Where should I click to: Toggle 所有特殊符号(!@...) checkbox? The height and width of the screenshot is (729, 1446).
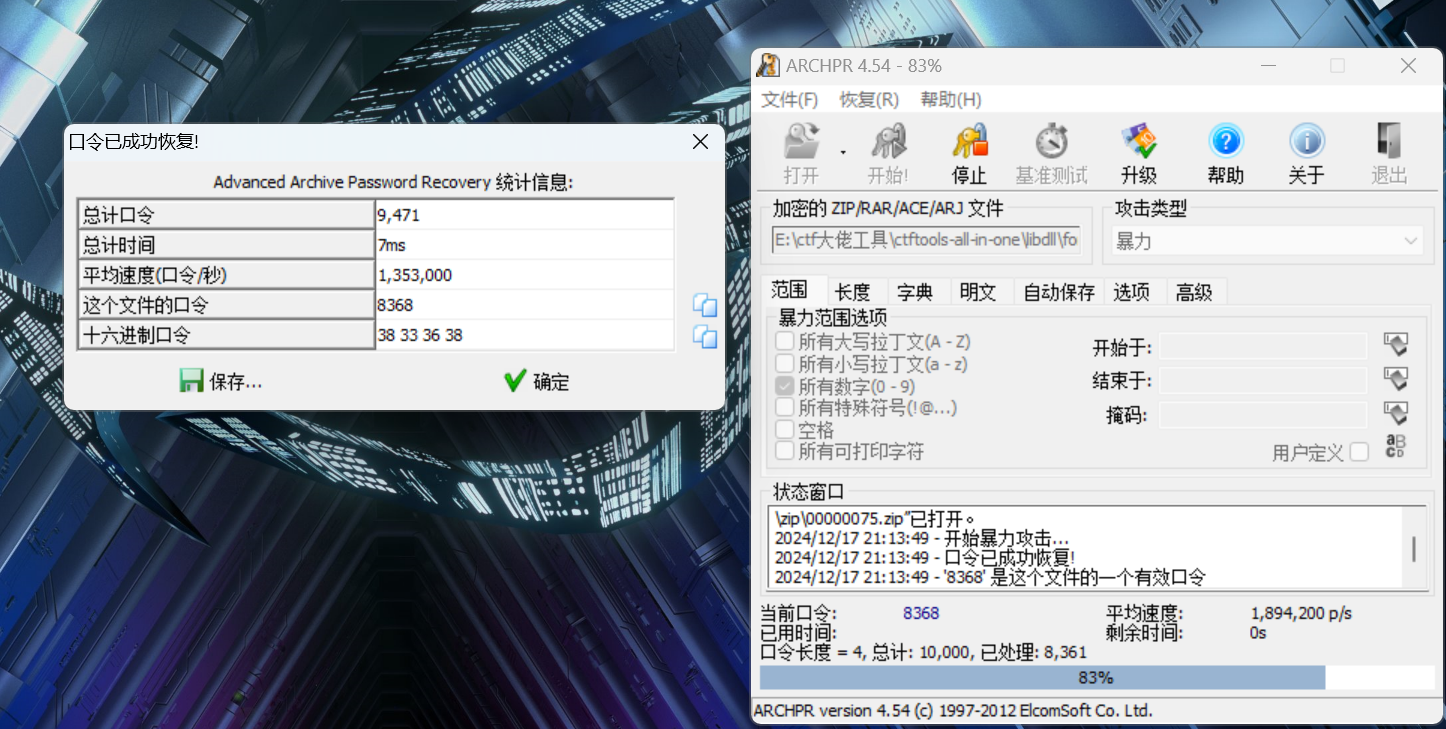point(785,408)
